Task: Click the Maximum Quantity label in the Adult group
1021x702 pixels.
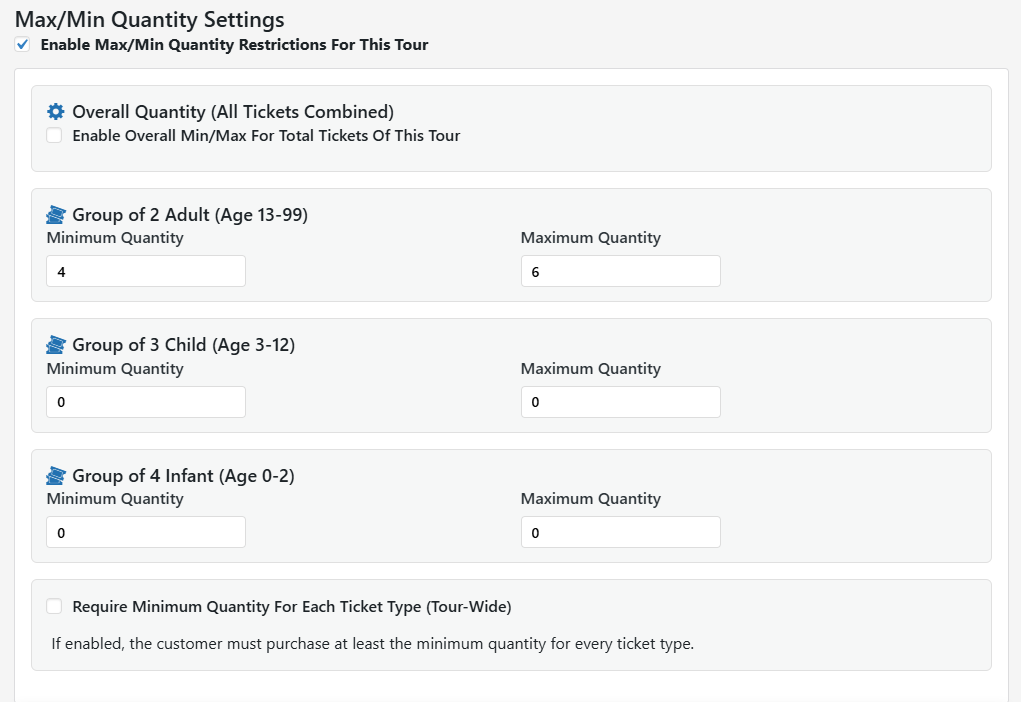Action: click(591, 238)
